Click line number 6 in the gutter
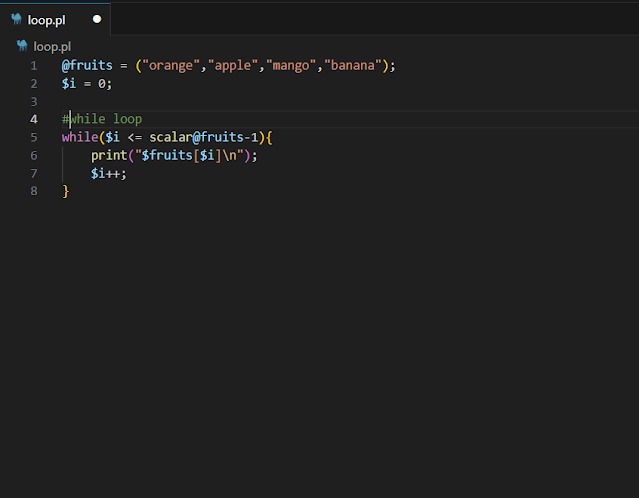 tap(34, 155)
